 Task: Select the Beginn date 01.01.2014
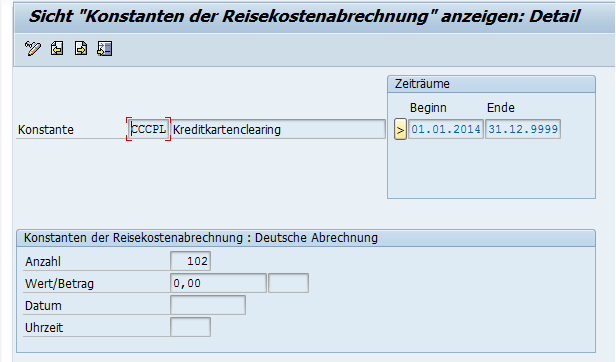pos(446,129)
